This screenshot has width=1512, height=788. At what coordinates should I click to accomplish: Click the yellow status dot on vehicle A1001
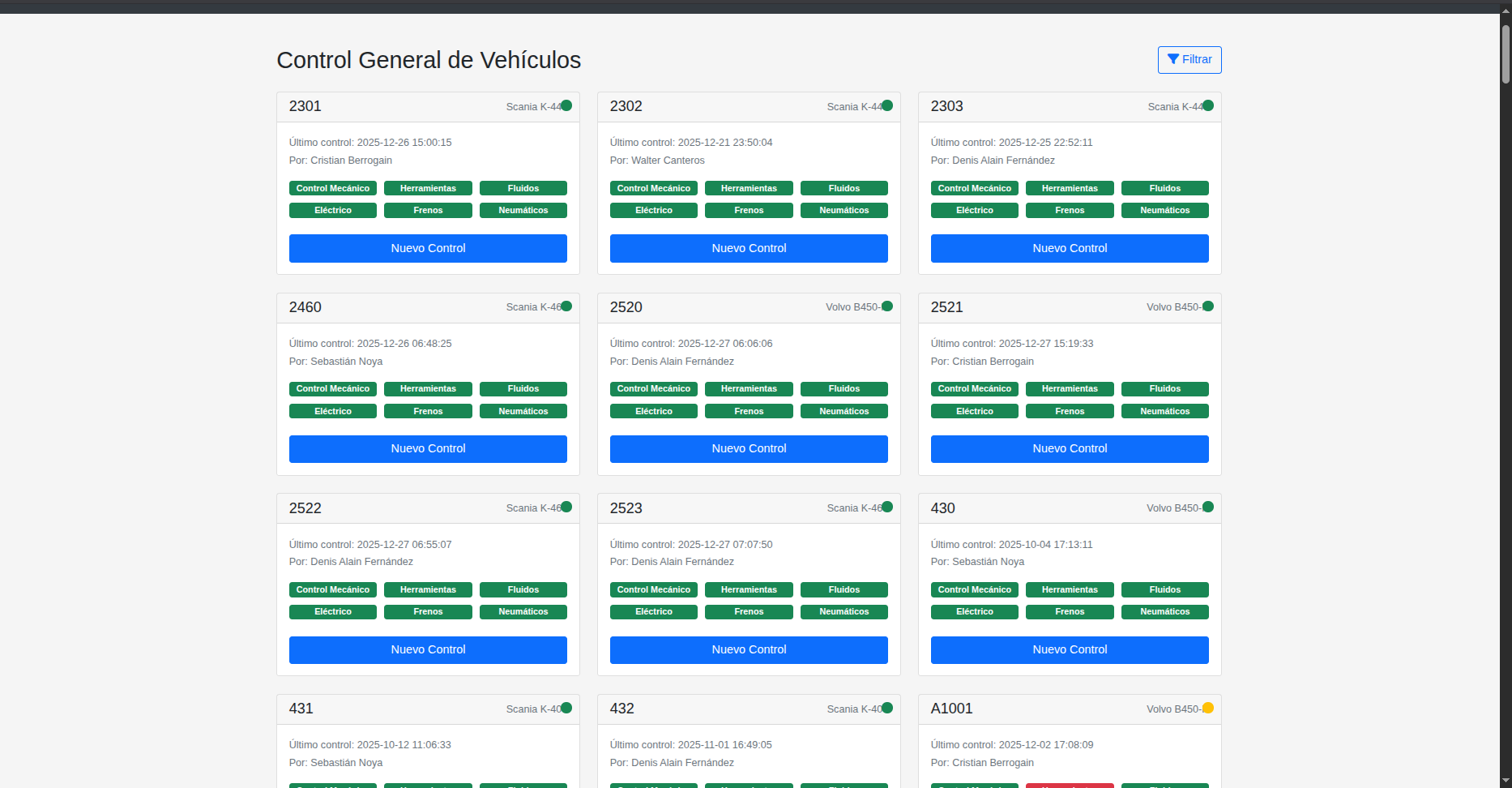(1208, 708)
